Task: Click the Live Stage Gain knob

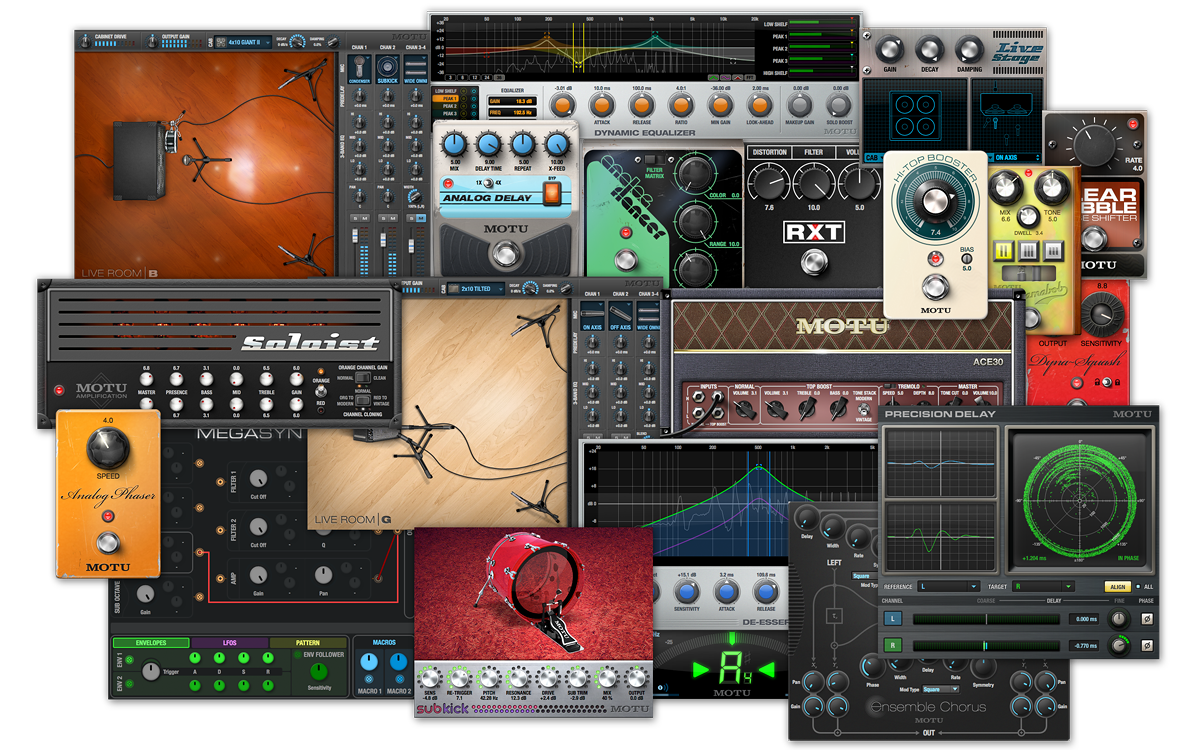Action: [890, 49]
